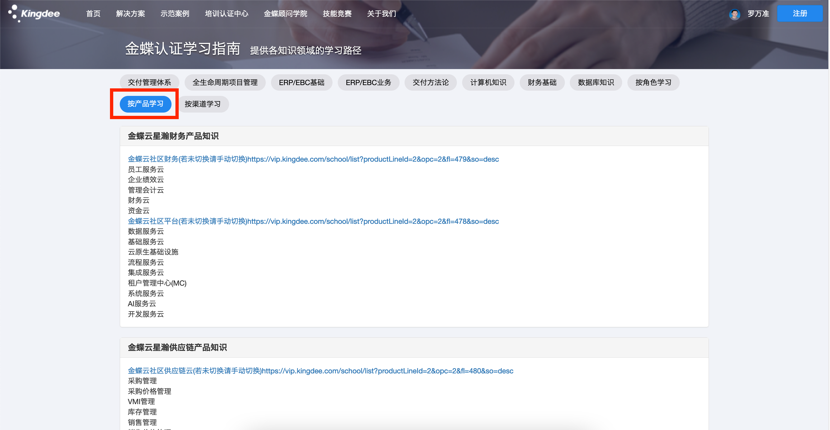
Task: Click the 集成服务云 entry
Action: click(x=146, y=273)
